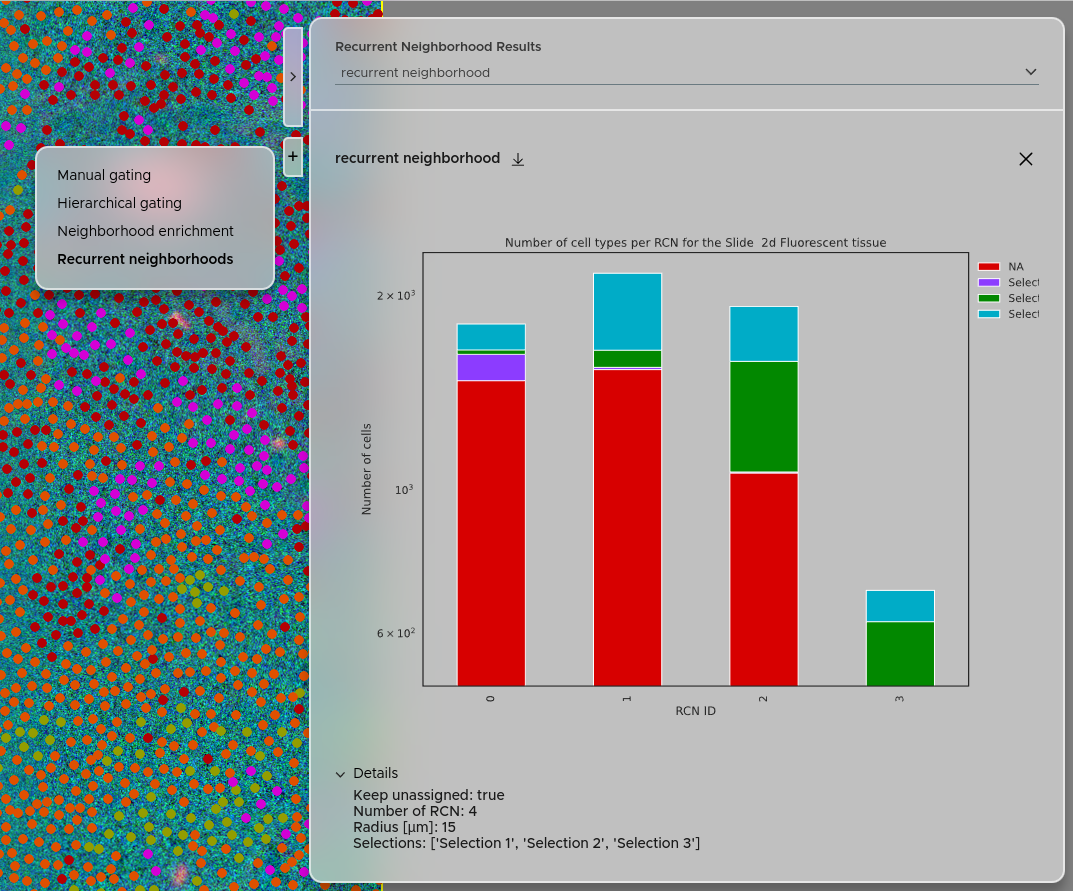Choose Hierarchical gating option
This screenshot has width=1073, height=891.
click(119, 203)
